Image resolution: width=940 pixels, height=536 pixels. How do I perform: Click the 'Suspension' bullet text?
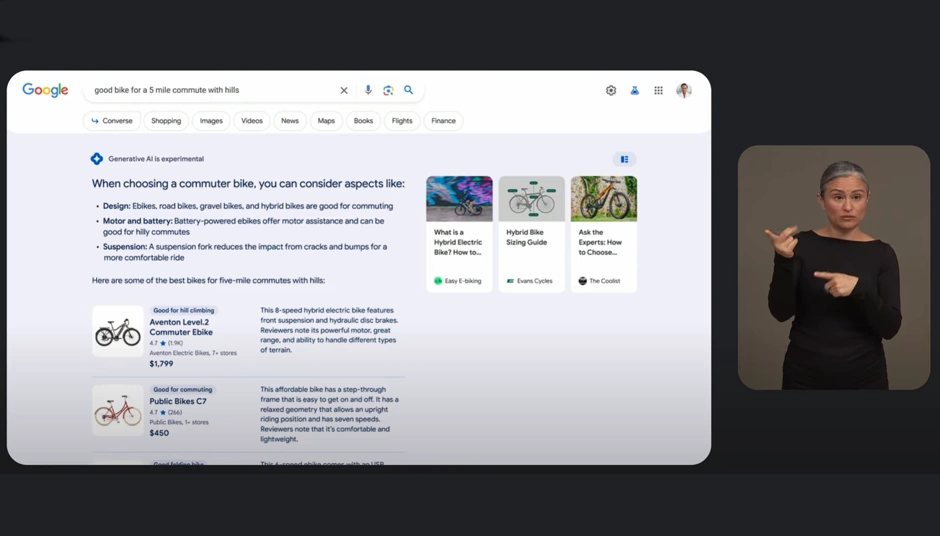pyautogui.click(x=245, y=252)
